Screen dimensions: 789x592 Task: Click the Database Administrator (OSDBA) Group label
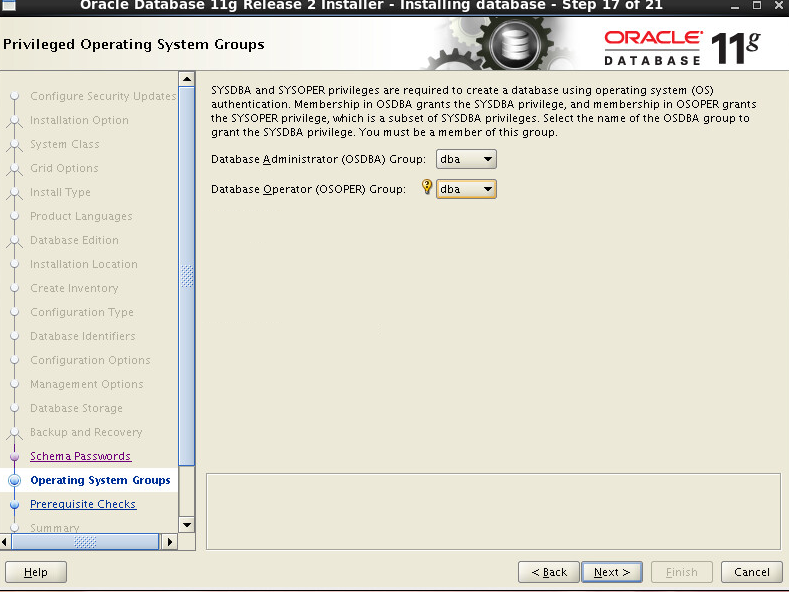319,159
